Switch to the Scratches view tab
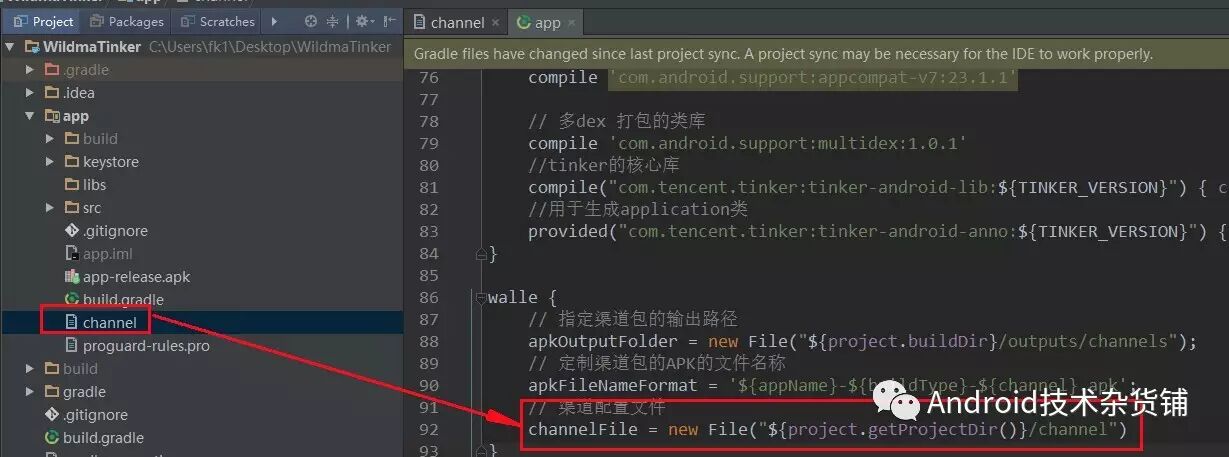The image size is (1229, 457). click(x=217, y=21)
